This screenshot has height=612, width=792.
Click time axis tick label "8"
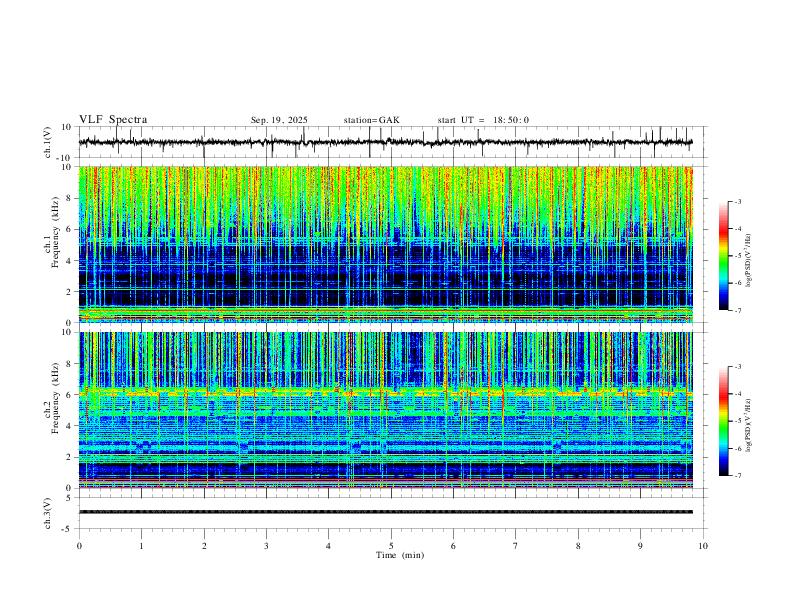(578, 546)
